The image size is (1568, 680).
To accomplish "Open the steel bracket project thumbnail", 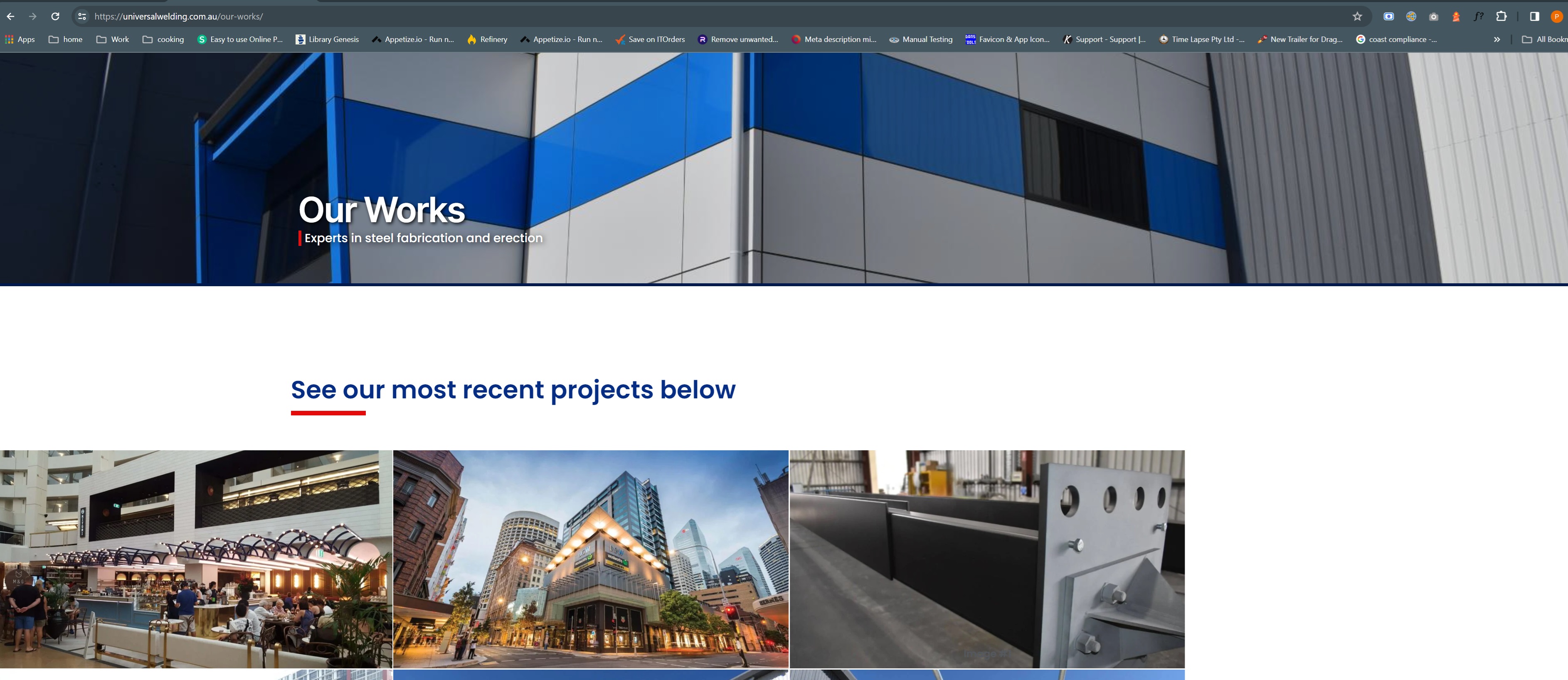I will click(x=987, y=559).
